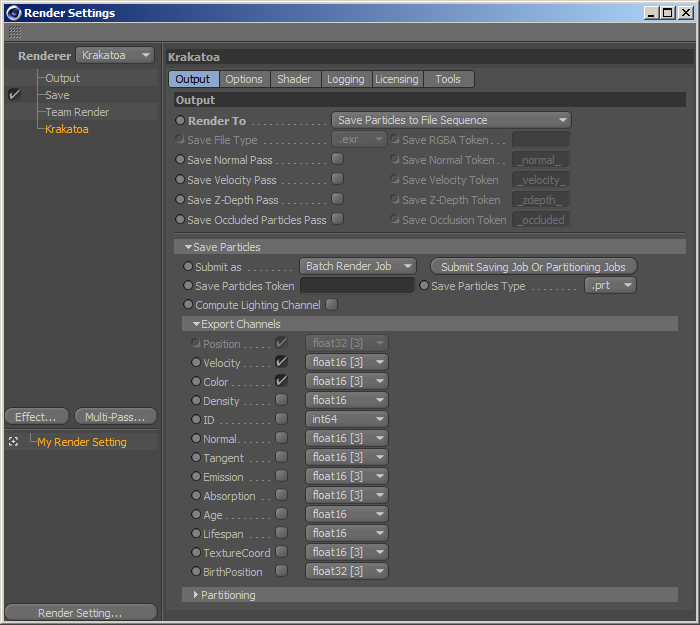Click the Effect... button

tap(36, 417)
